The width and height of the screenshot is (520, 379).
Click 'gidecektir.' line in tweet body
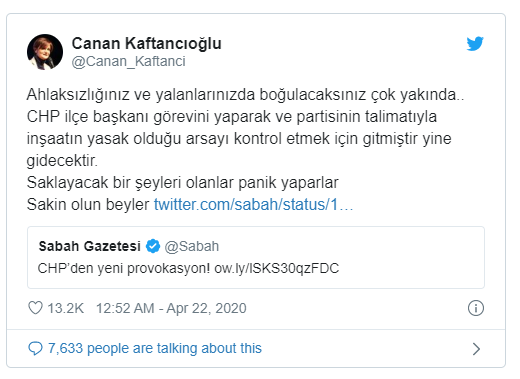pyautogui.click(x=62, y=161)
